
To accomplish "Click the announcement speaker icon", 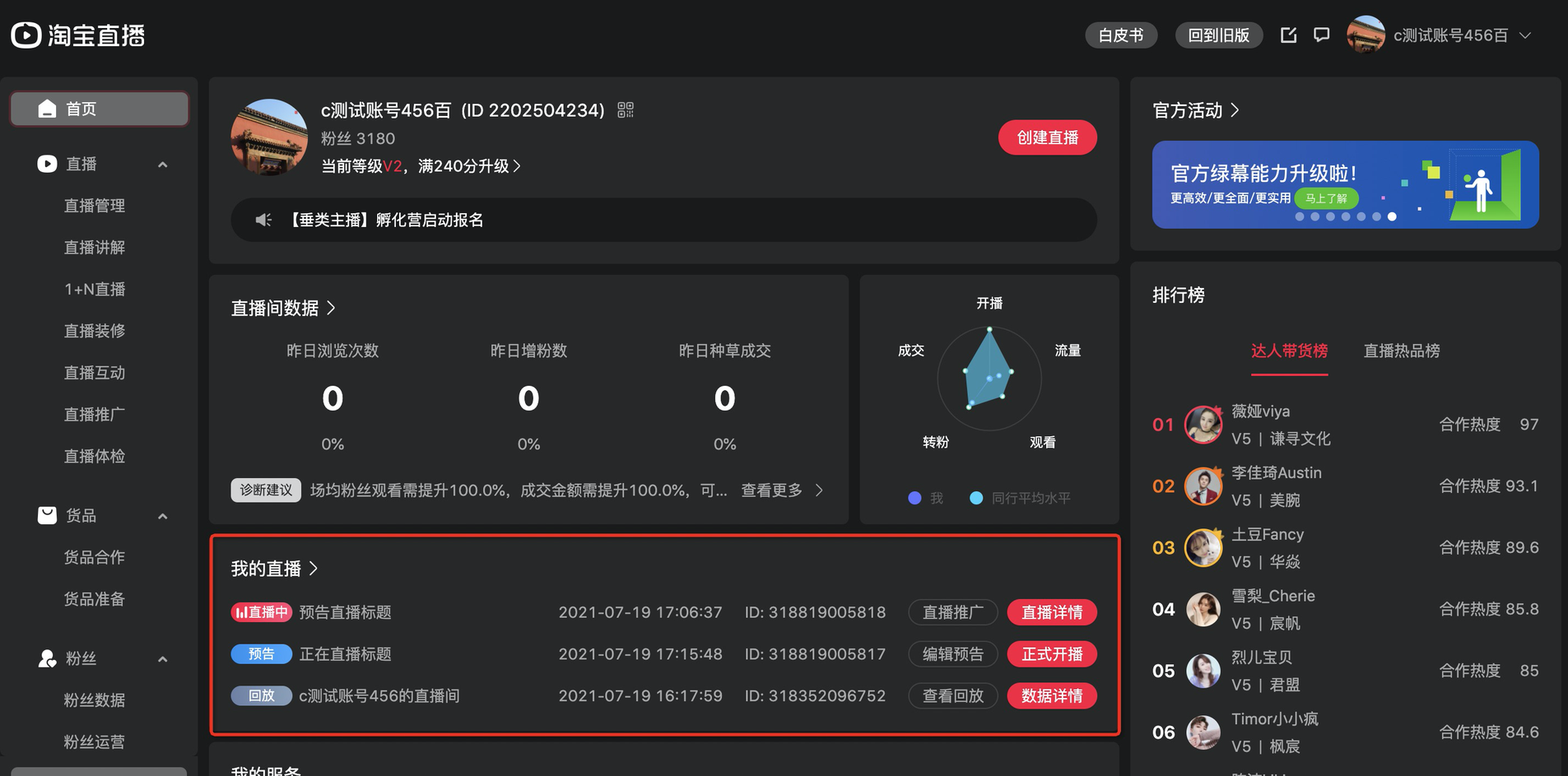I will pos(263,220).
